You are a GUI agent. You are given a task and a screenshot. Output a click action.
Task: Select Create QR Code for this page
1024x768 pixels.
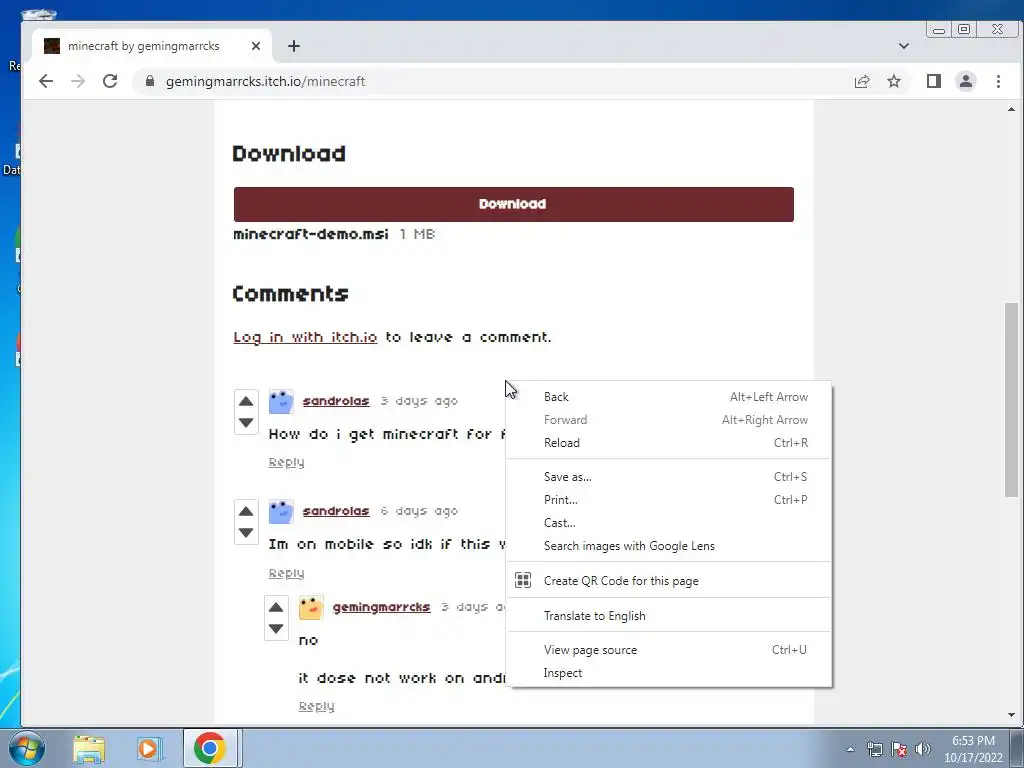click(669, 580)
